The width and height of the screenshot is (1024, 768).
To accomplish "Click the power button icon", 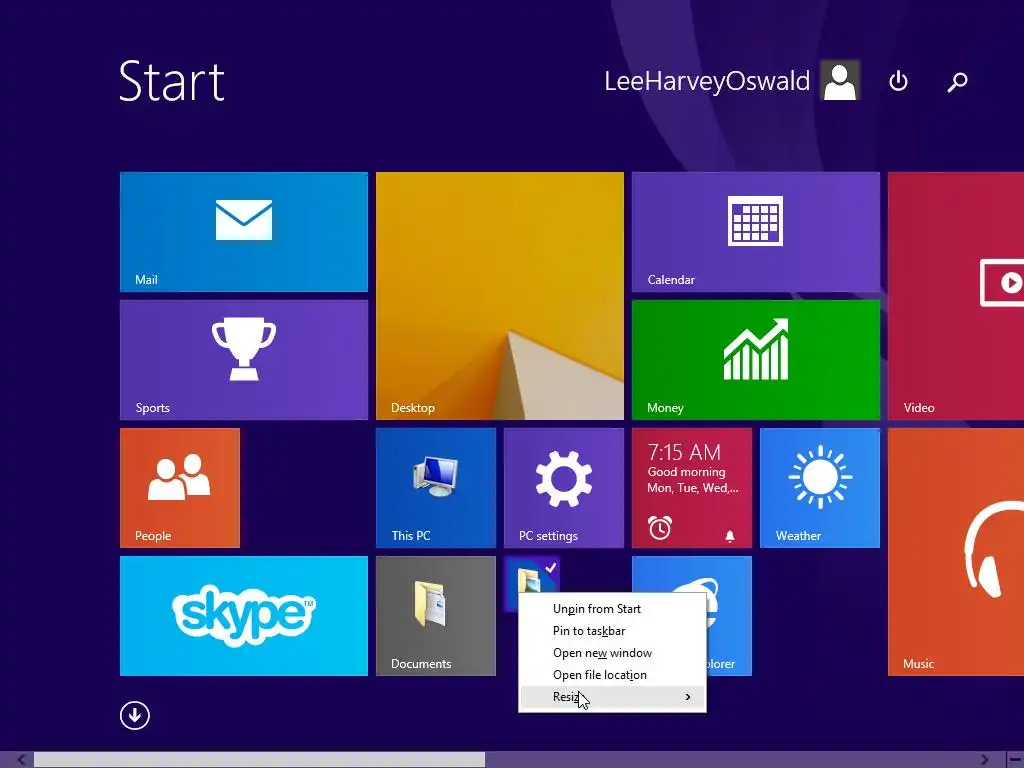I will [x=899, y=81].
